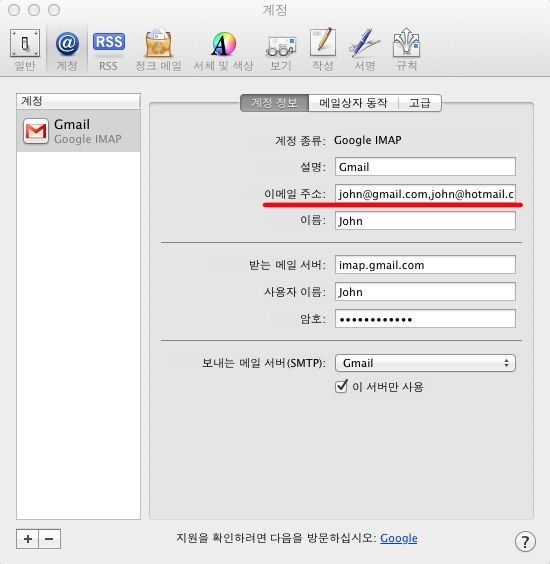550x564 pixels.
Task: Click the 암호 password field
Action: [x=425, y=319]
